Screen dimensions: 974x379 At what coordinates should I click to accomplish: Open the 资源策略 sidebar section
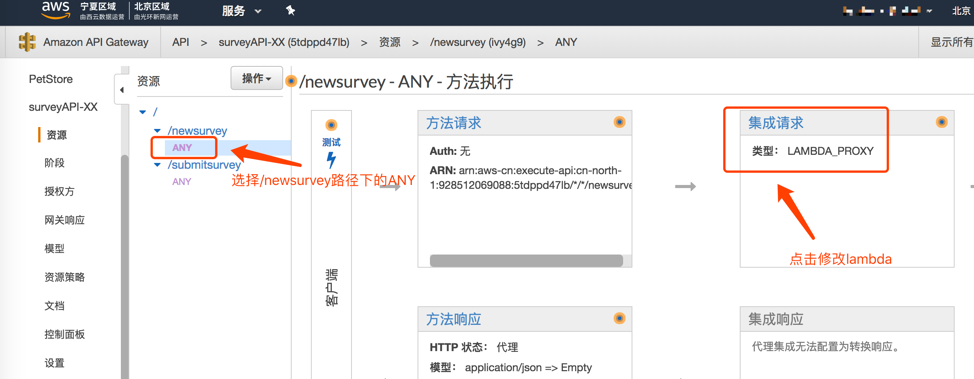click(x=65, y=277)
